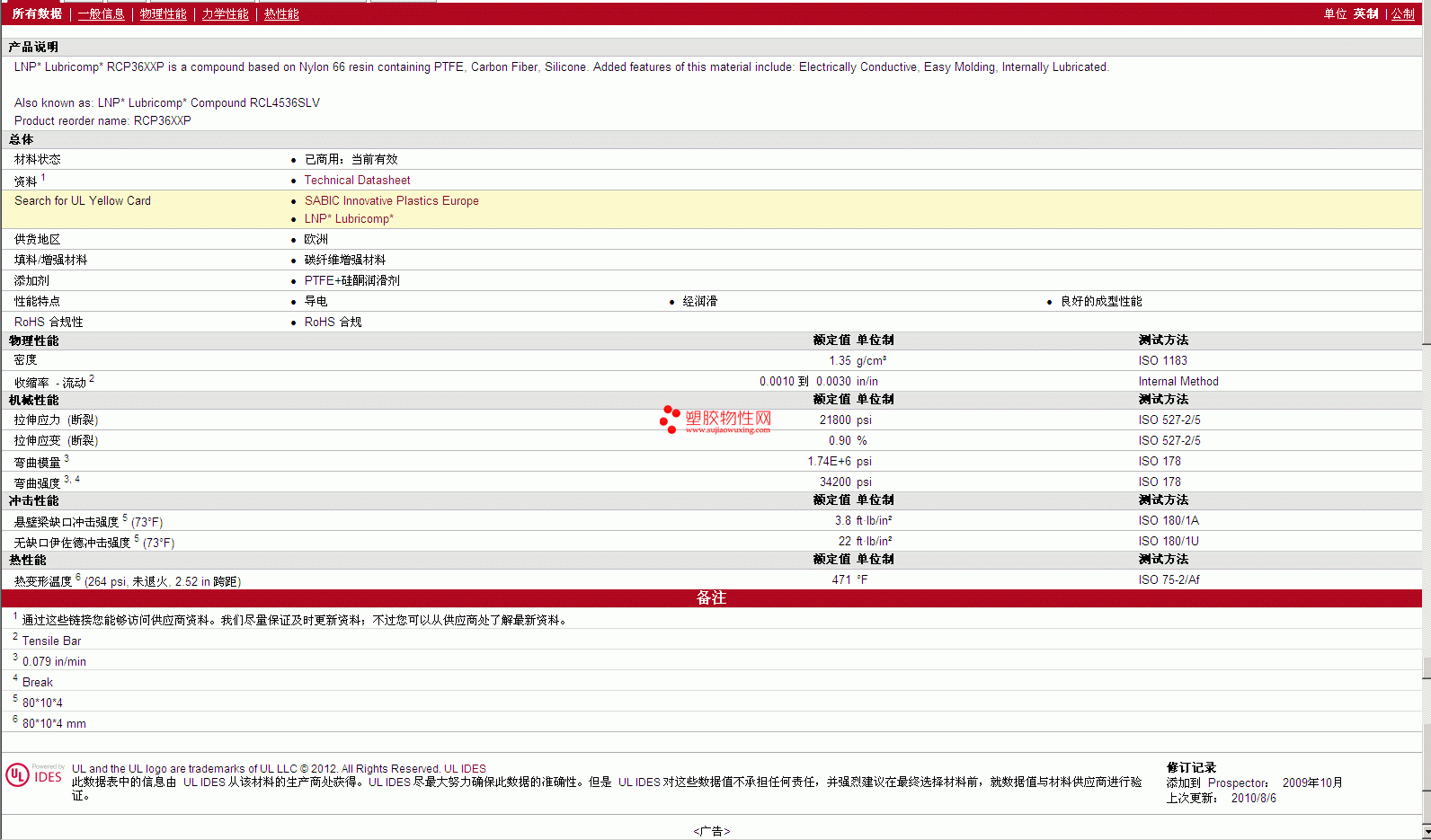Switch to the 物理性能 tab
The height and width of the screenshot is (840, 1431).
[x=163, y=14]
